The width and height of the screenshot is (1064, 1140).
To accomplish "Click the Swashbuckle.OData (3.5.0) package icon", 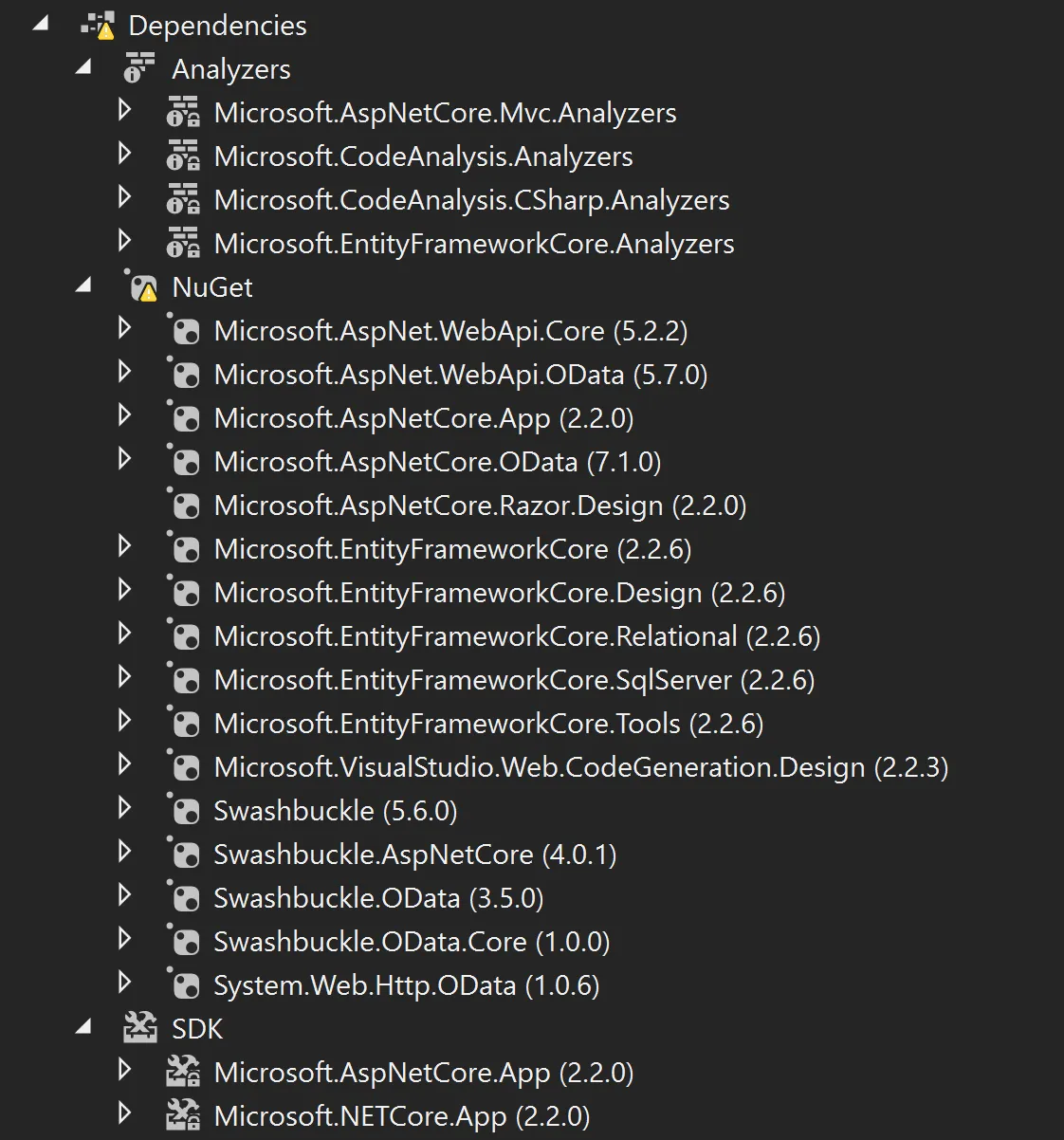I will click(x=184, y=897).
